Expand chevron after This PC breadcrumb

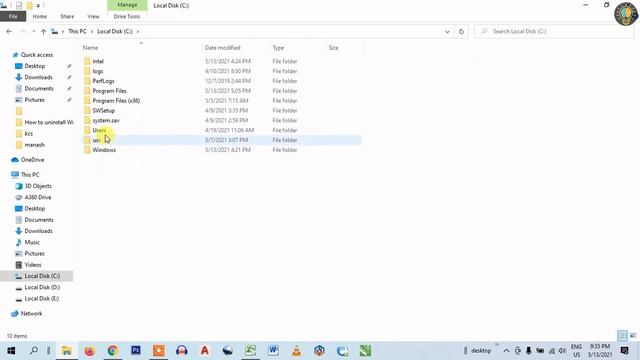(92, 31)
